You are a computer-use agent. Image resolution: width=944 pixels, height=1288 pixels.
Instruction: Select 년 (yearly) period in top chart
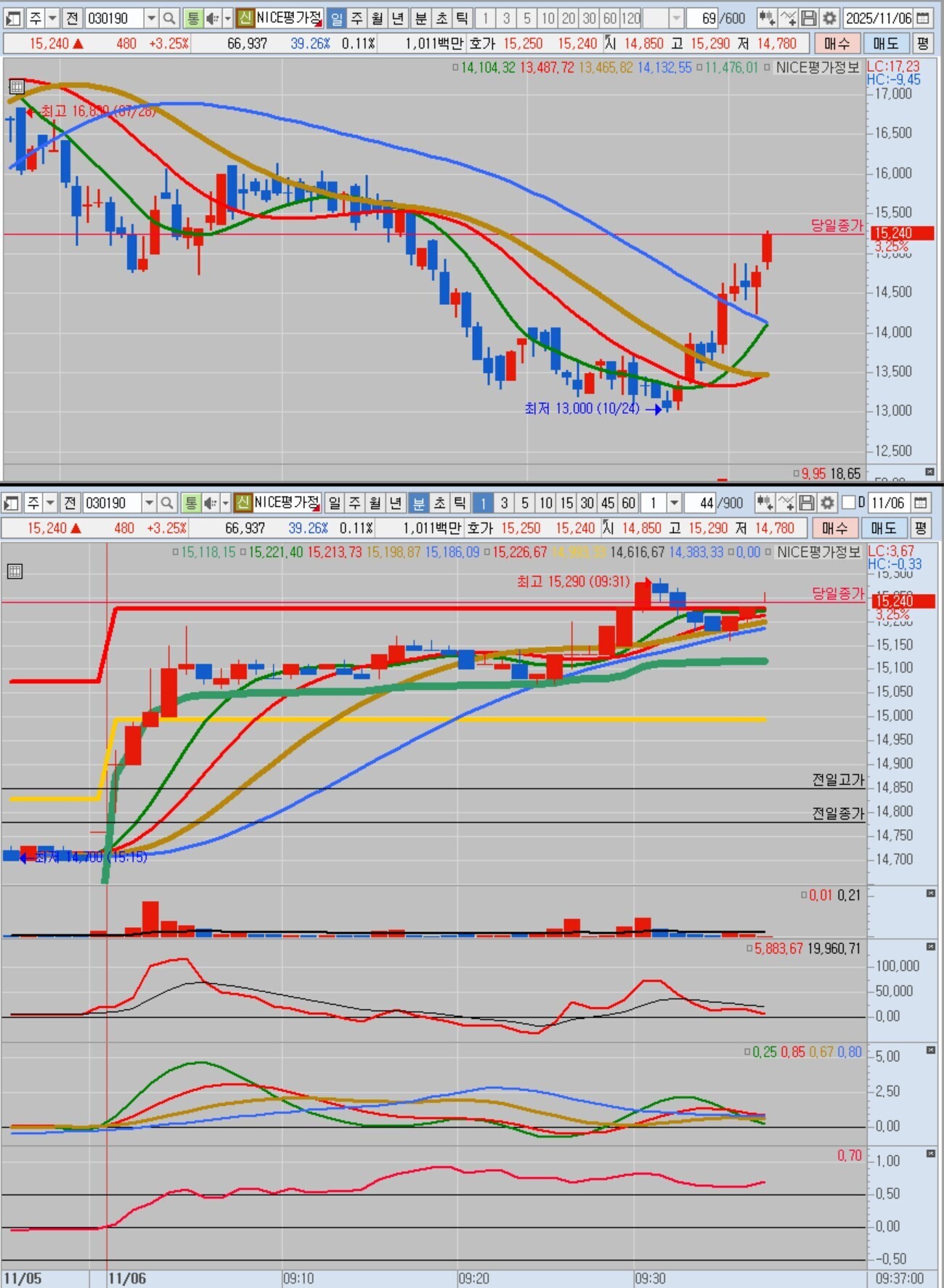[x=398, y=18]
